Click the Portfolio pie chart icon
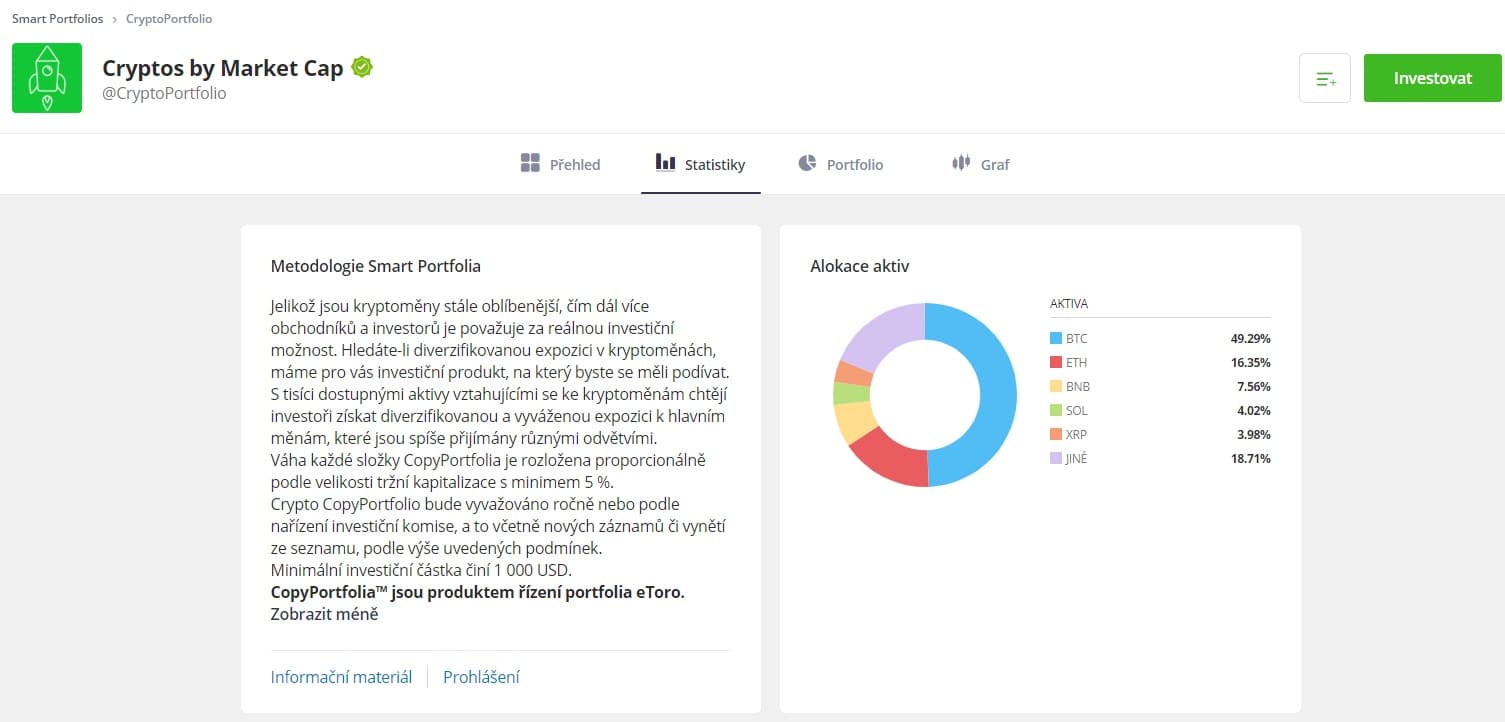 pyautogui.click(x=808, y=163)
